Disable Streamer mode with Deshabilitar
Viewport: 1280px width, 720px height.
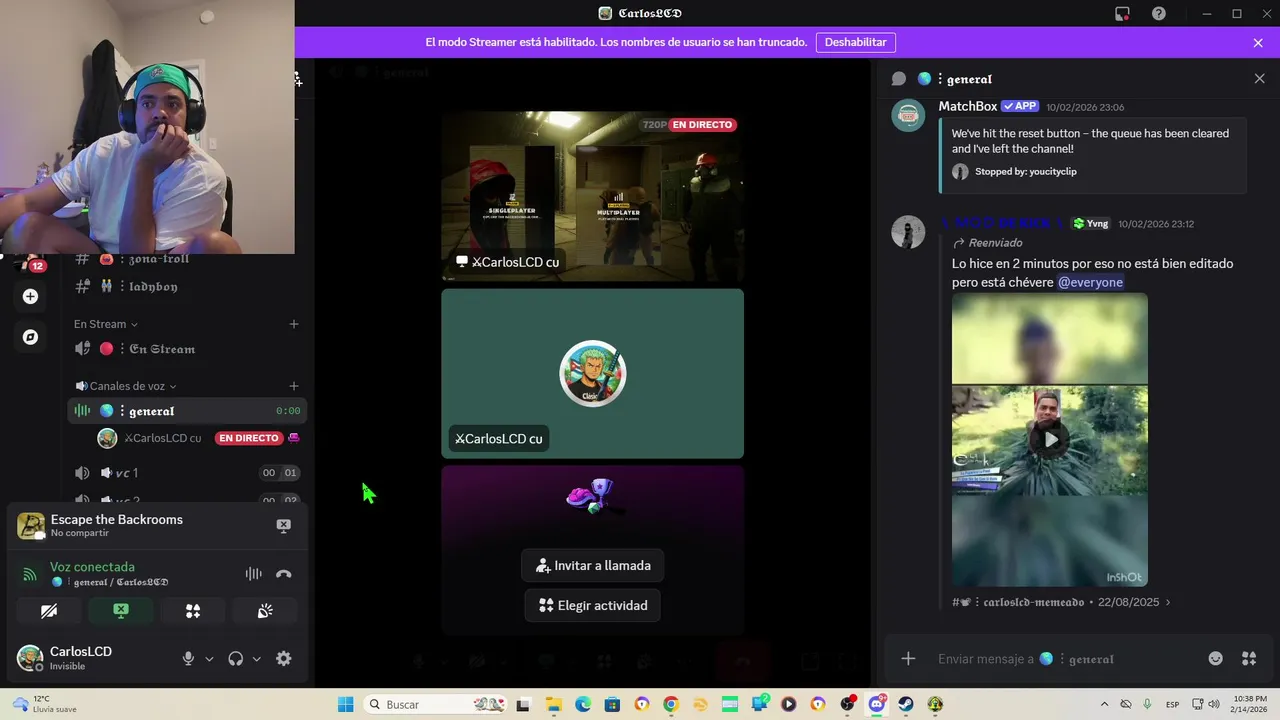pos(856,42)
